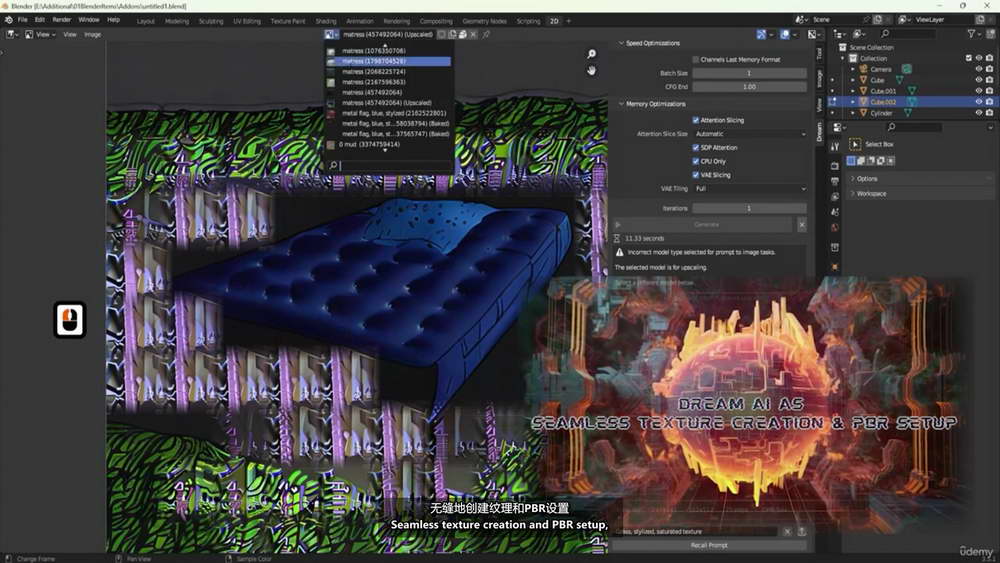Image resolution: width=1000 pixels, height=563 pixels.
Task: Switch to the Shading workspace tab
Action: coord(326,21)
